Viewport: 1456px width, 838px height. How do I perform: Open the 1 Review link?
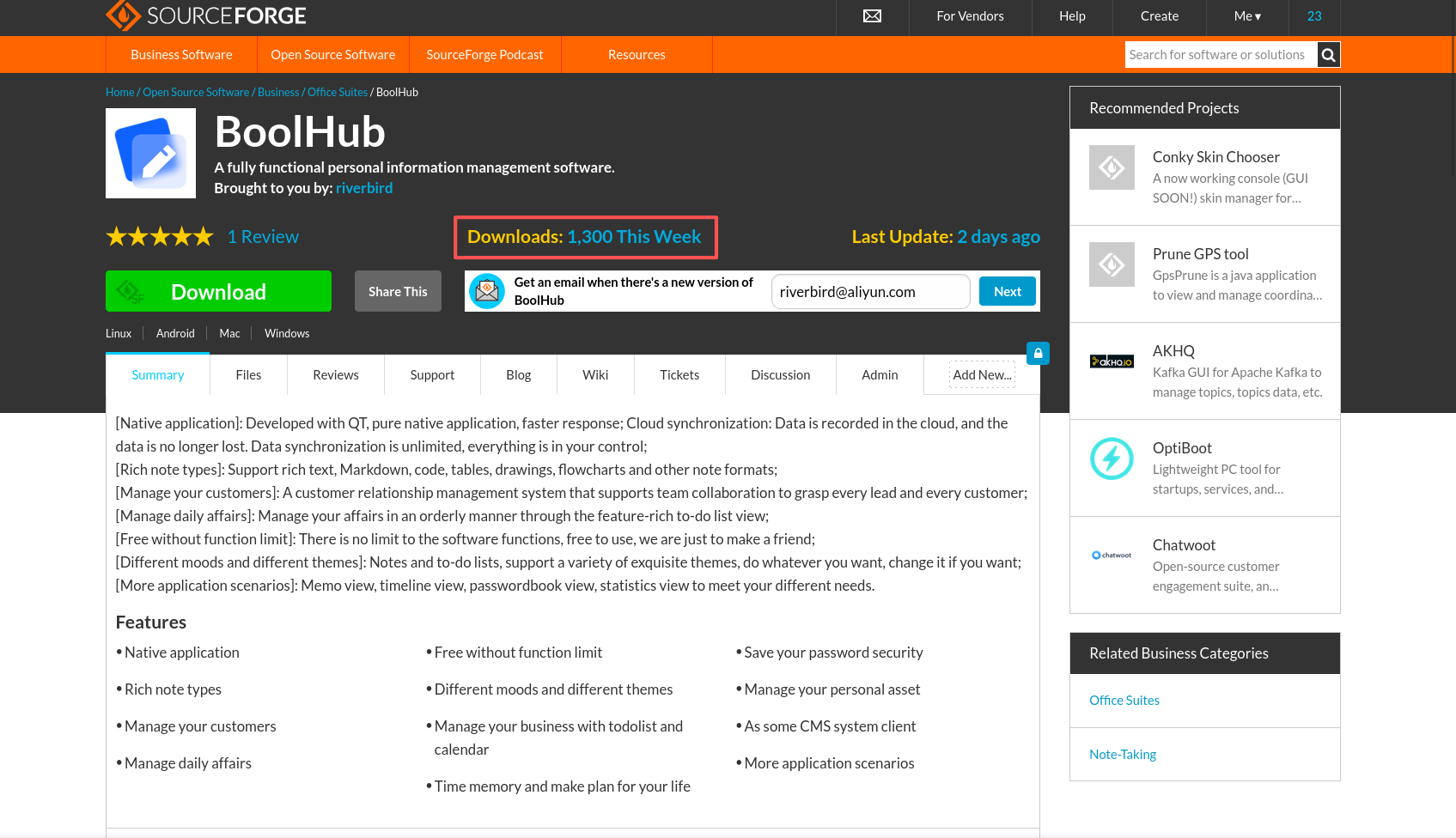pyautogui.click(x=263, y=237)
